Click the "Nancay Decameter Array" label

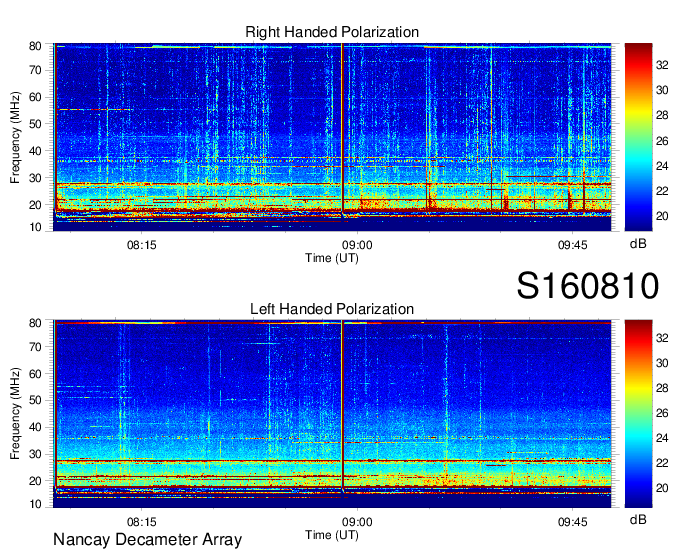(x=147, y=539)
